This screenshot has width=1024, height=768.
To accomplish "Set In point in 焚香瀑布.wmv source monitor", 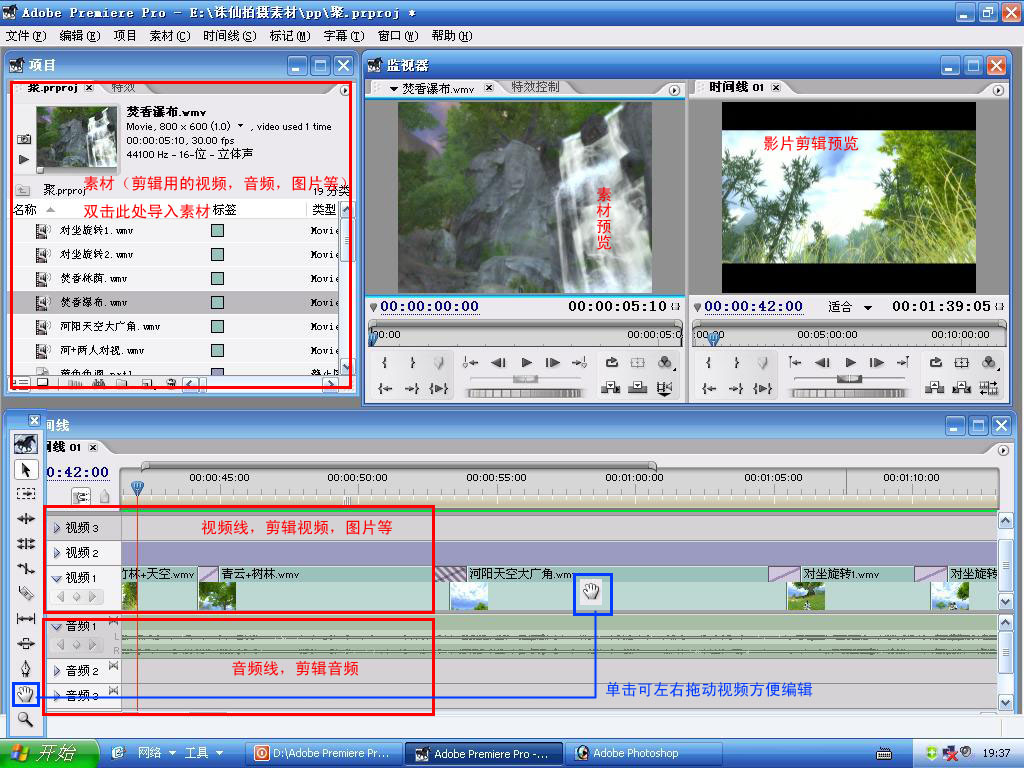I will pyautogui.click(x=385, y=362).
